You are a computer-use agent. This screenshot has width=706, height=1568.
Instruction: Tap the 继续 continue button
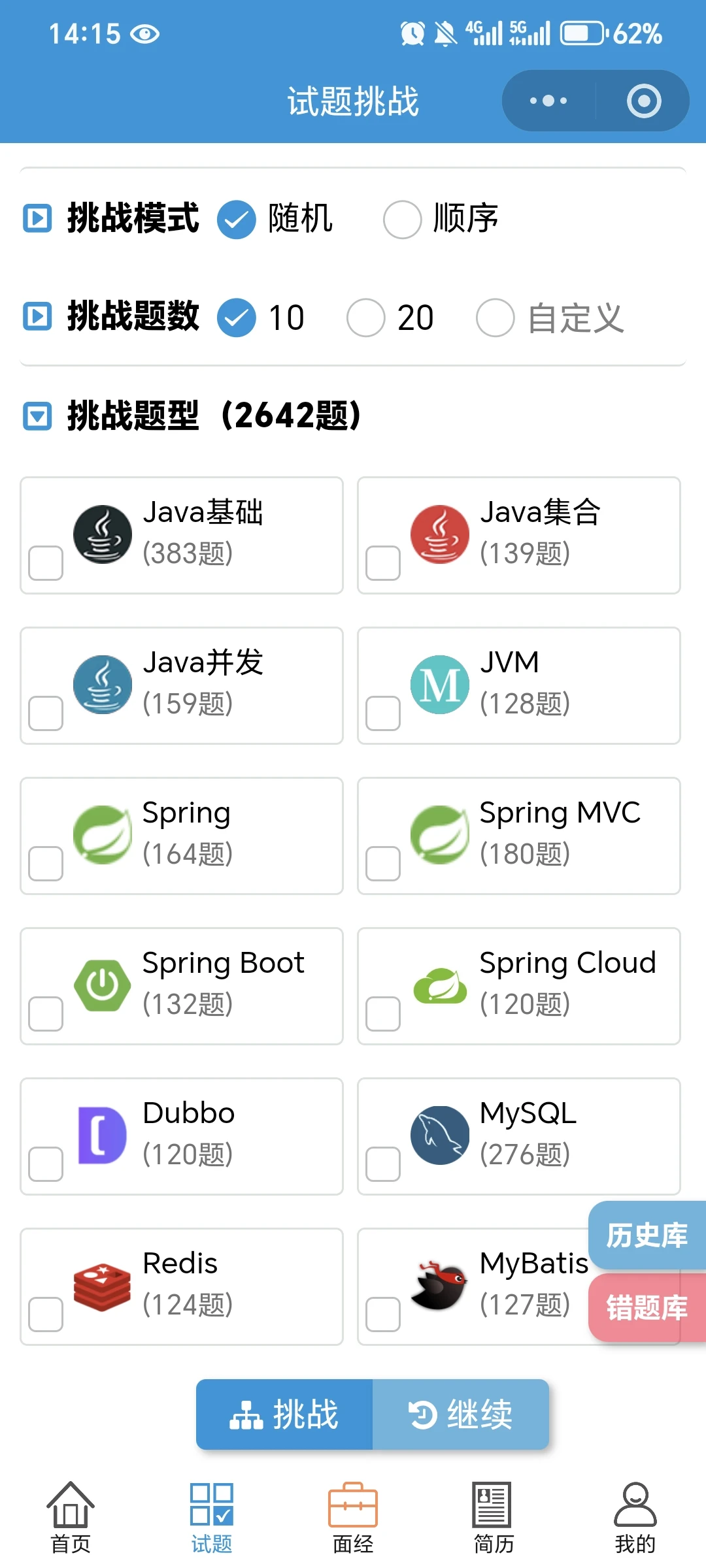pos(461,1414)
